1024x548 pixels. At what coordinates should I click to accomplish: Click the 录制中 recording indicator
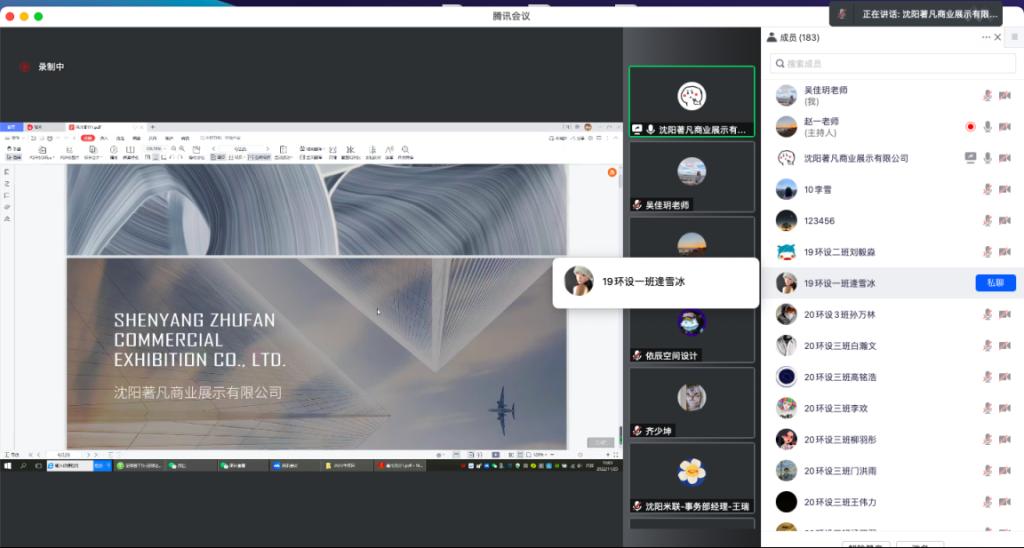tap(42, 67)
